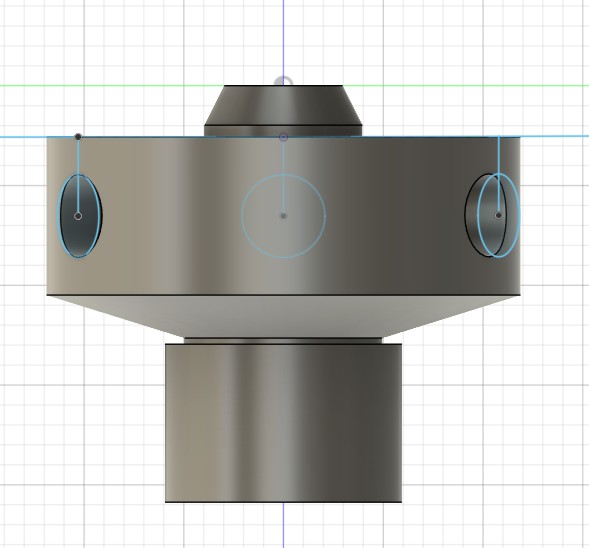
Task: Select the tapered conical face under the large cylinder
Action: (284, 316)
